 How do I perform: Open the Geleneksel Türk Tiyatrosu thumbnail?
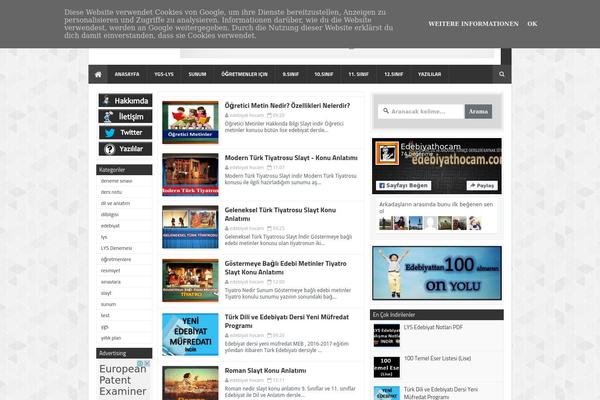190,227
